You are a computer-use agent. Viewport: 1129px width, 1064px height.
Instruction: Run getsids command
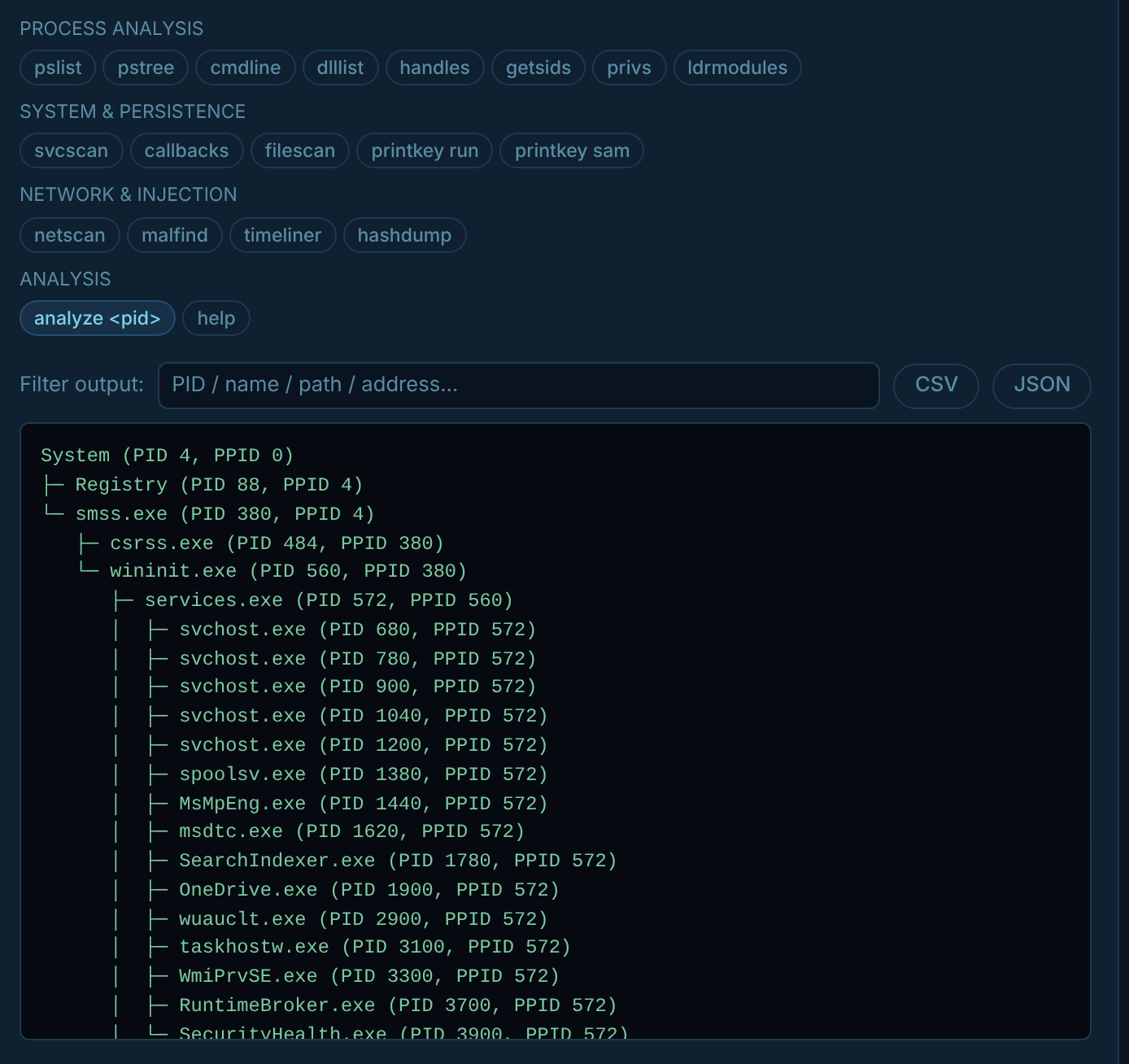point(538,68)
